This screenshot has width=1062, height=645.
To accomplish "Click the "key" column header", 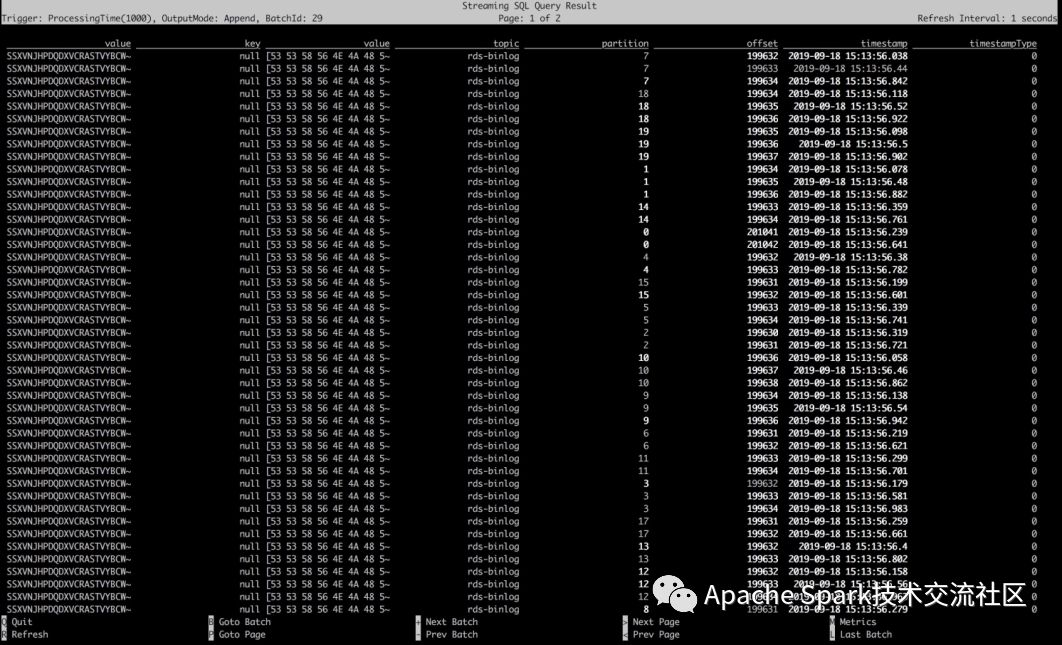I will 253,43.
